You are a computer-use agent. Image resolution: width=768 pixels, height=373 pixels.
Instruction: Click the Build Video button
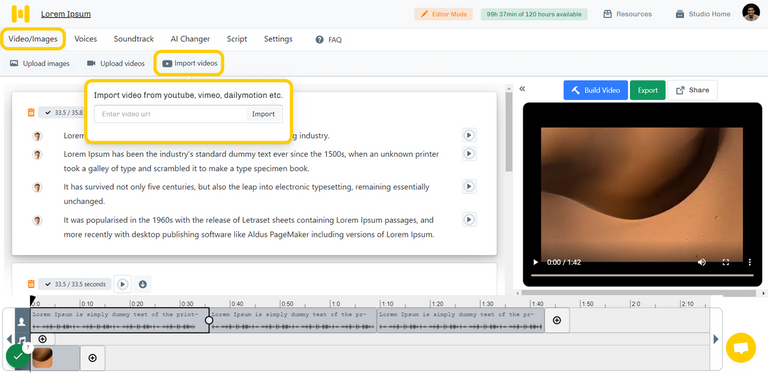pos(596,90)
